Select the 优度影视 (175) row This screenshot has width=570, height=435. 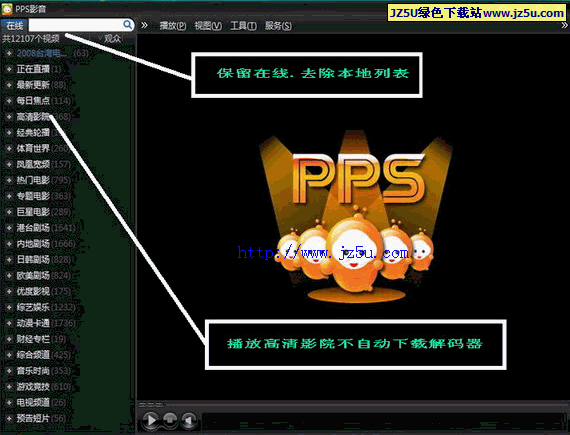point(44,291)
